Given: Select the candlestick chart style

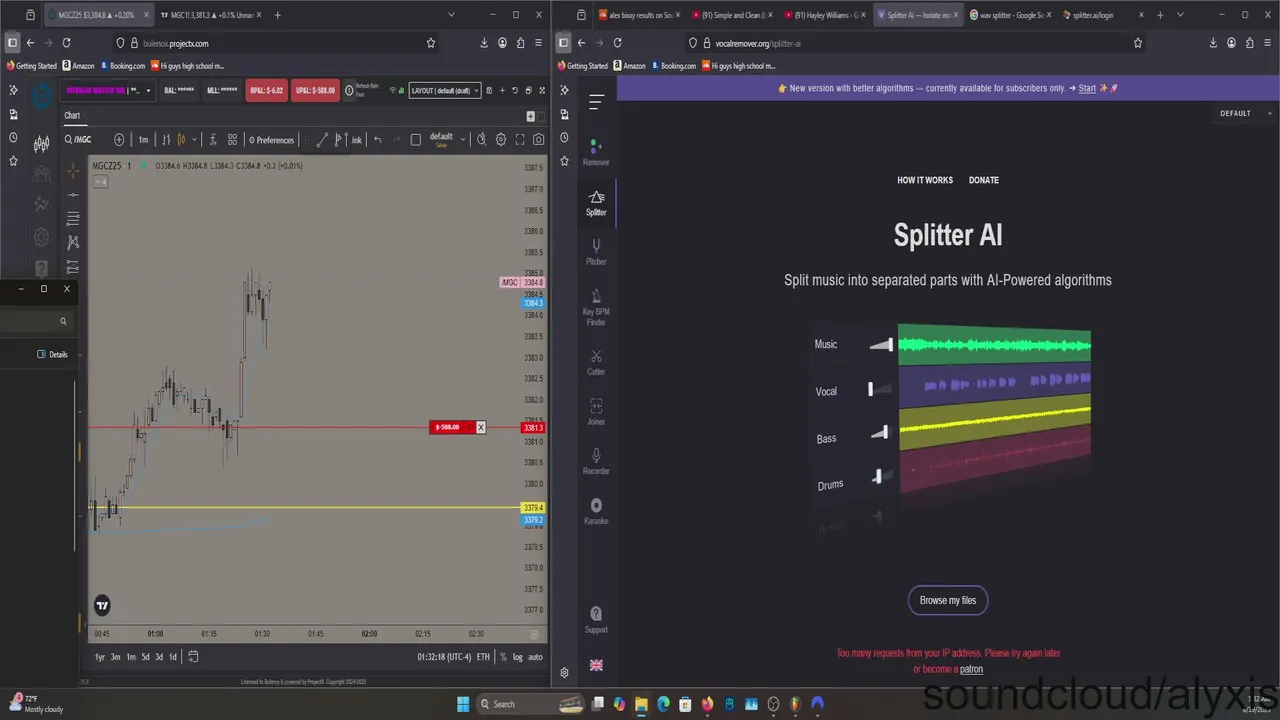Looking at the screenshot, I should (182, 140).
